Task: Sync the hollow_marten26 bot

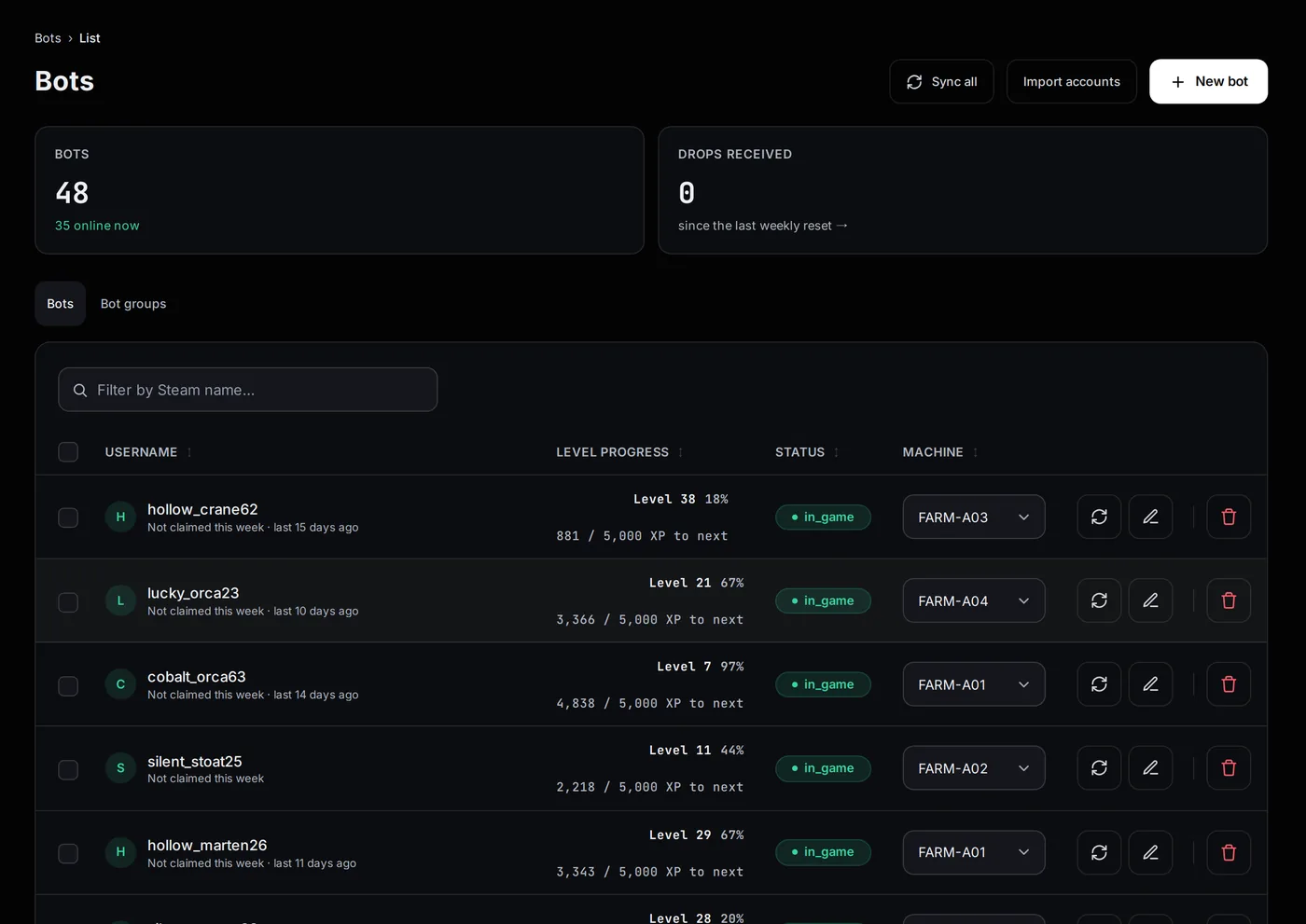Action: [x=1099, y=852]
